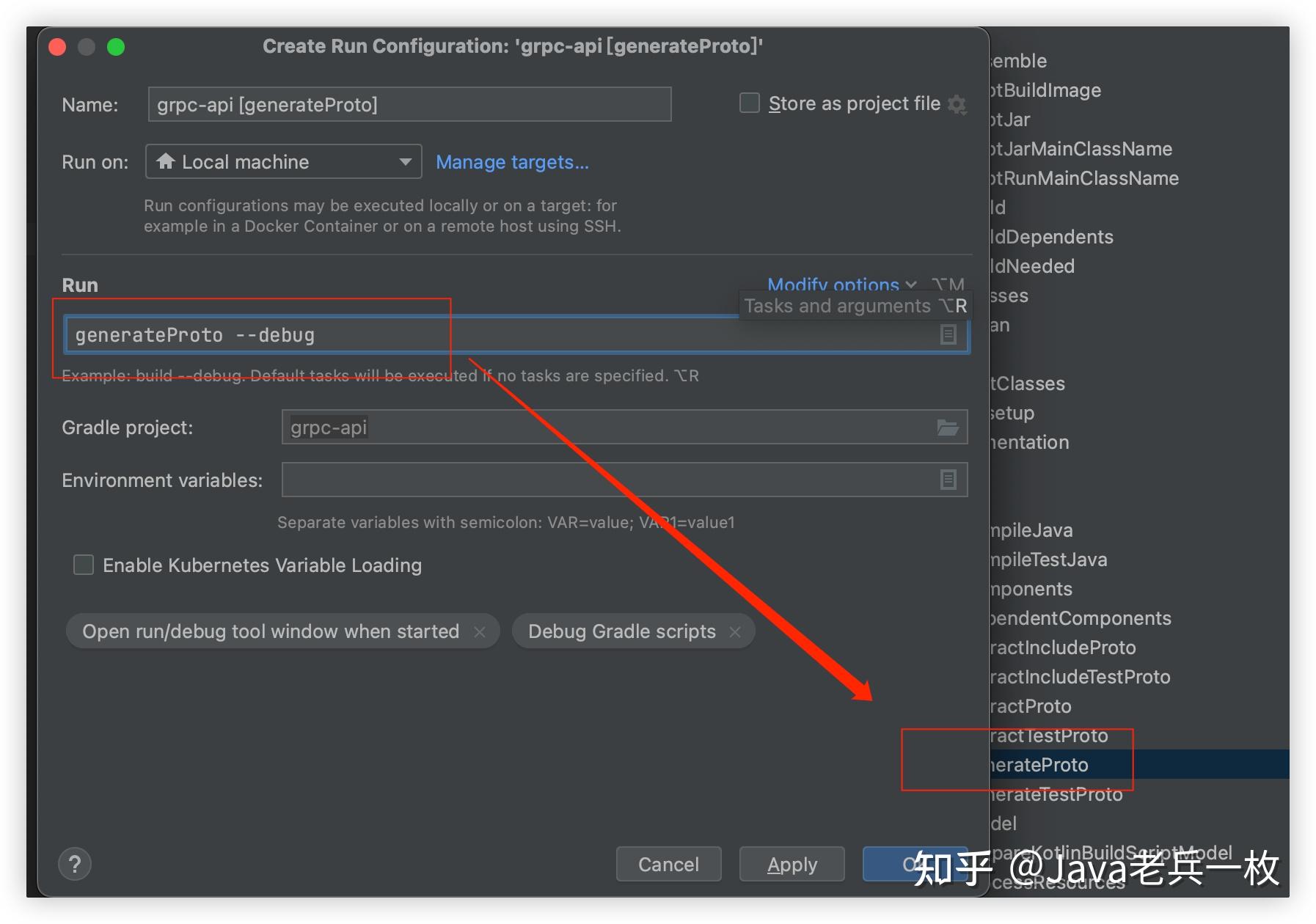Click the gear icon beside Store as project file

pyautogui.click(x=957, y=103)
